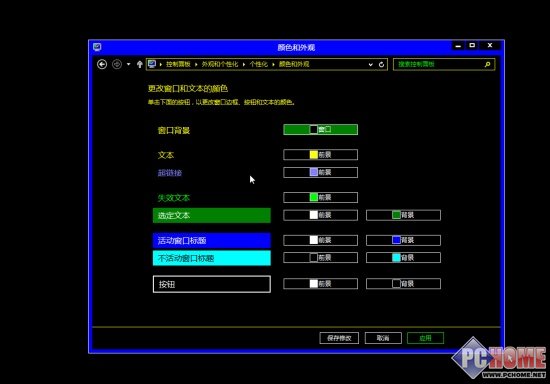Viewport: 550px width, 384px height.
Task: Expand the address bar history dropdown
Action: click(370, 65)
